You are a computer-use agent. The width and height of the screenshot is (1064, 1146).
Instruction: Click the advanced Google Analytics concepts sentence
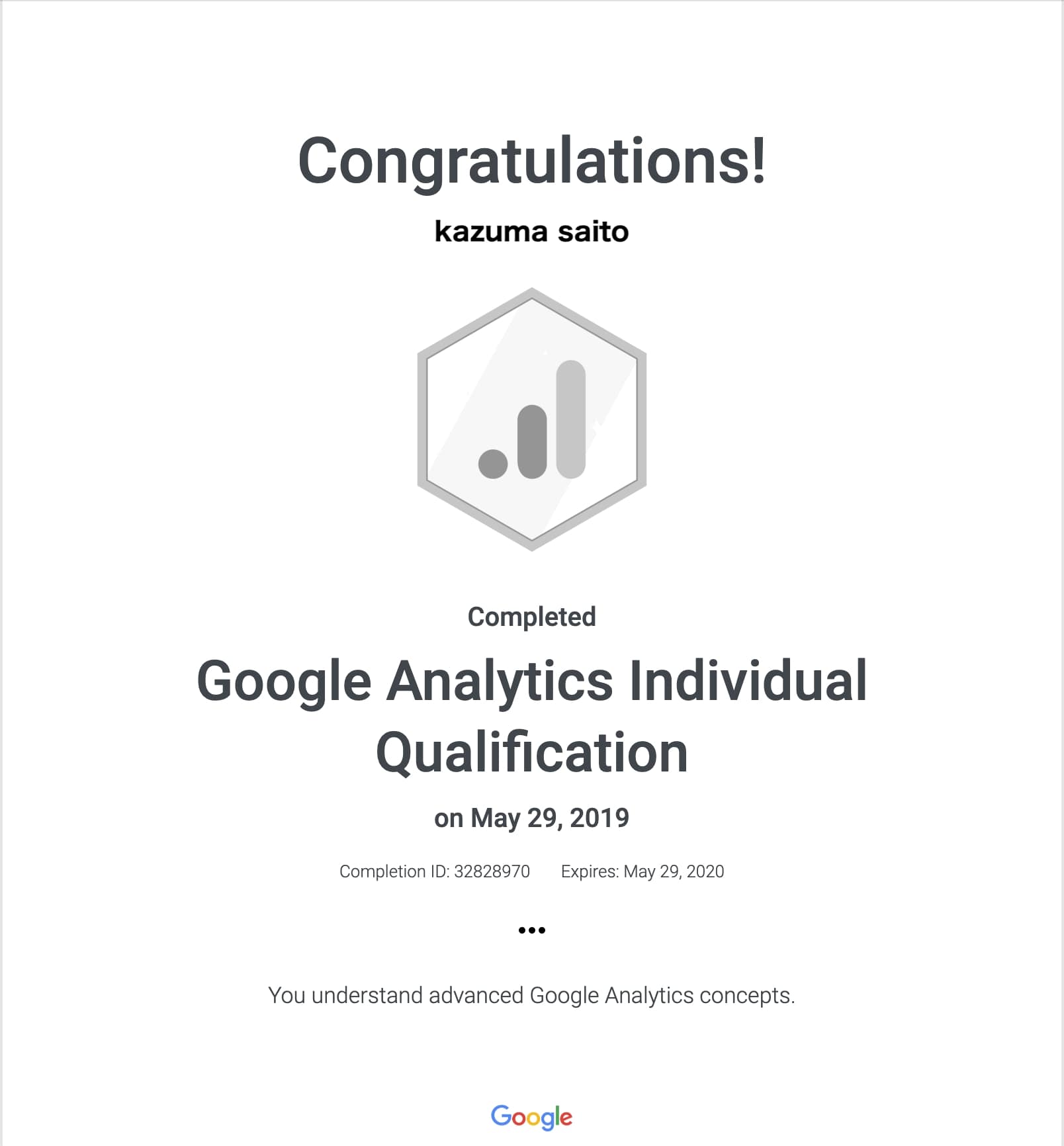pyautogui.click(x=531, y=995)
